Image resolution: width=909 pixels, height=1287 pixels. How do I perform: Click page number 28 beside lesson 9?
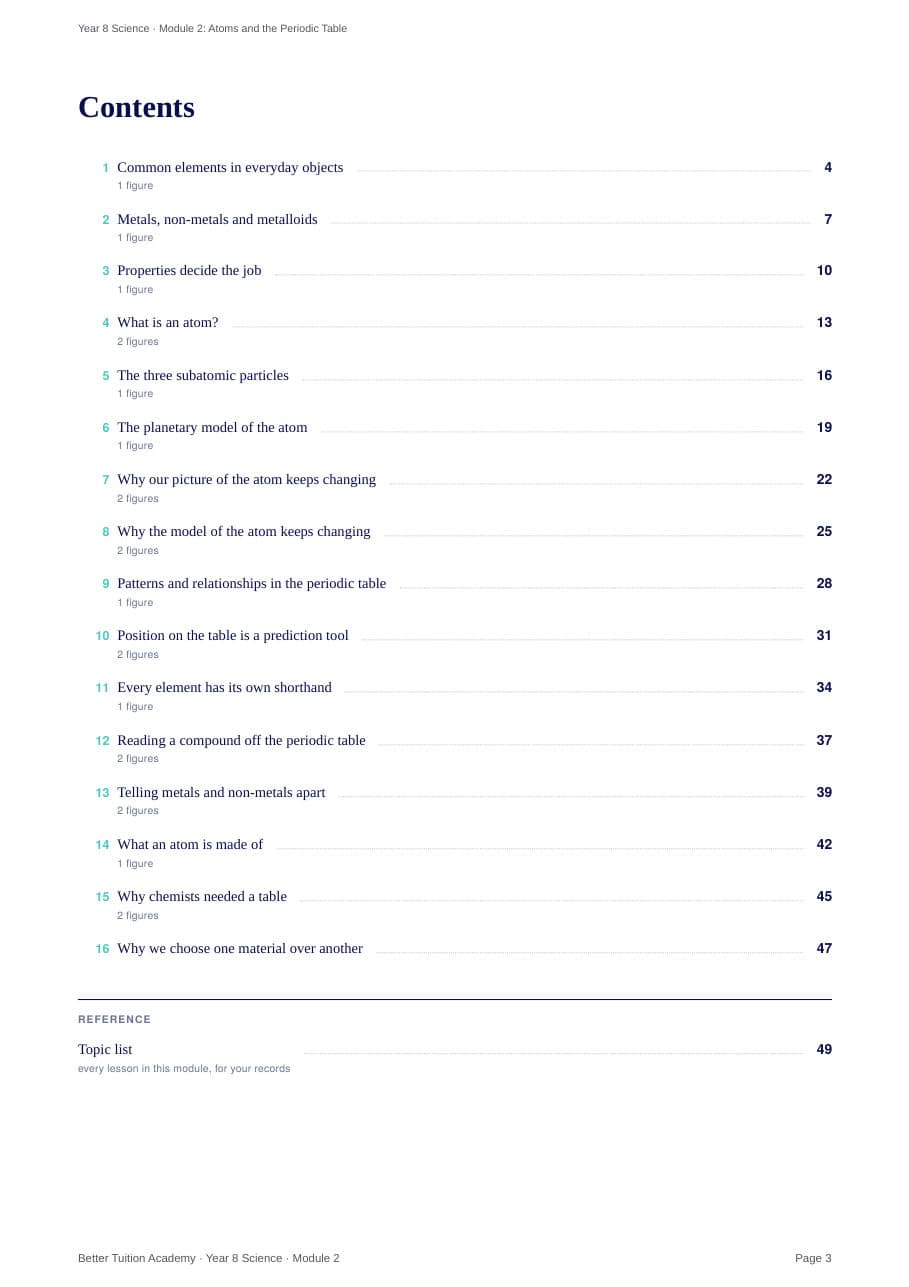click(824, 584)
